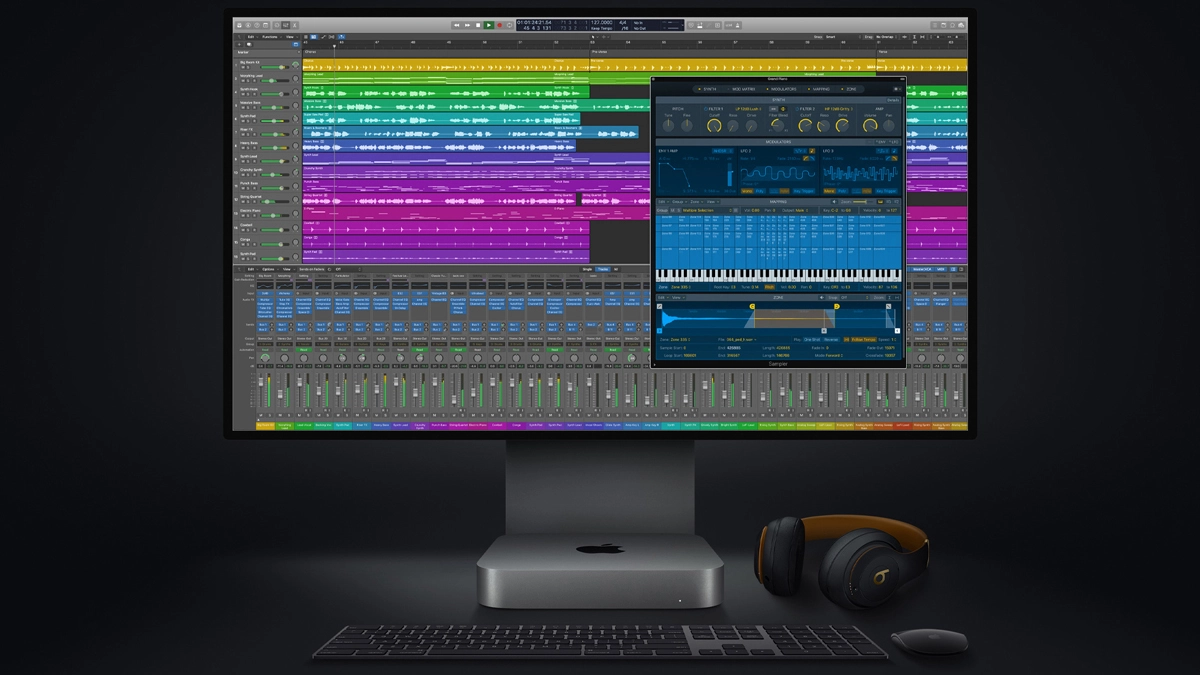Open the Group menu in the Mapping pane

tap(679, 202)
